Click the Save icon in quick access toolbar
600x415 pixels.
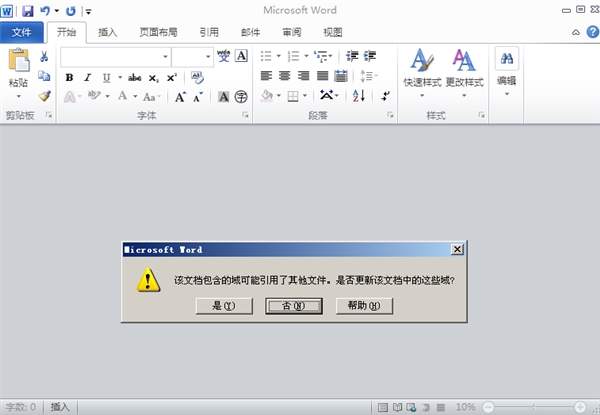click(x=28, y=11)
